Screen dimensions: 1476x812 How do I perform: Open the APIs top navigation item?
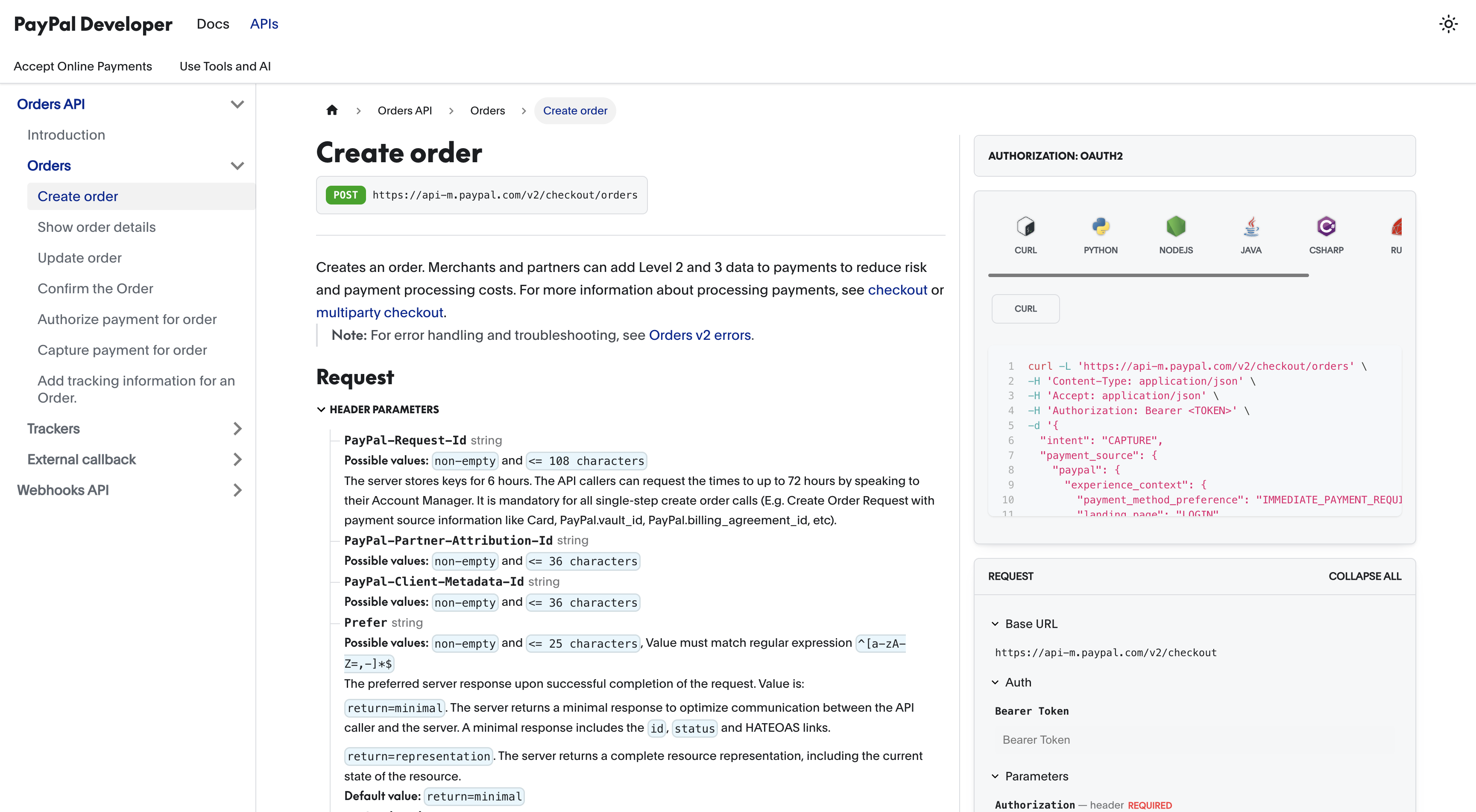[x=264, y=24]
